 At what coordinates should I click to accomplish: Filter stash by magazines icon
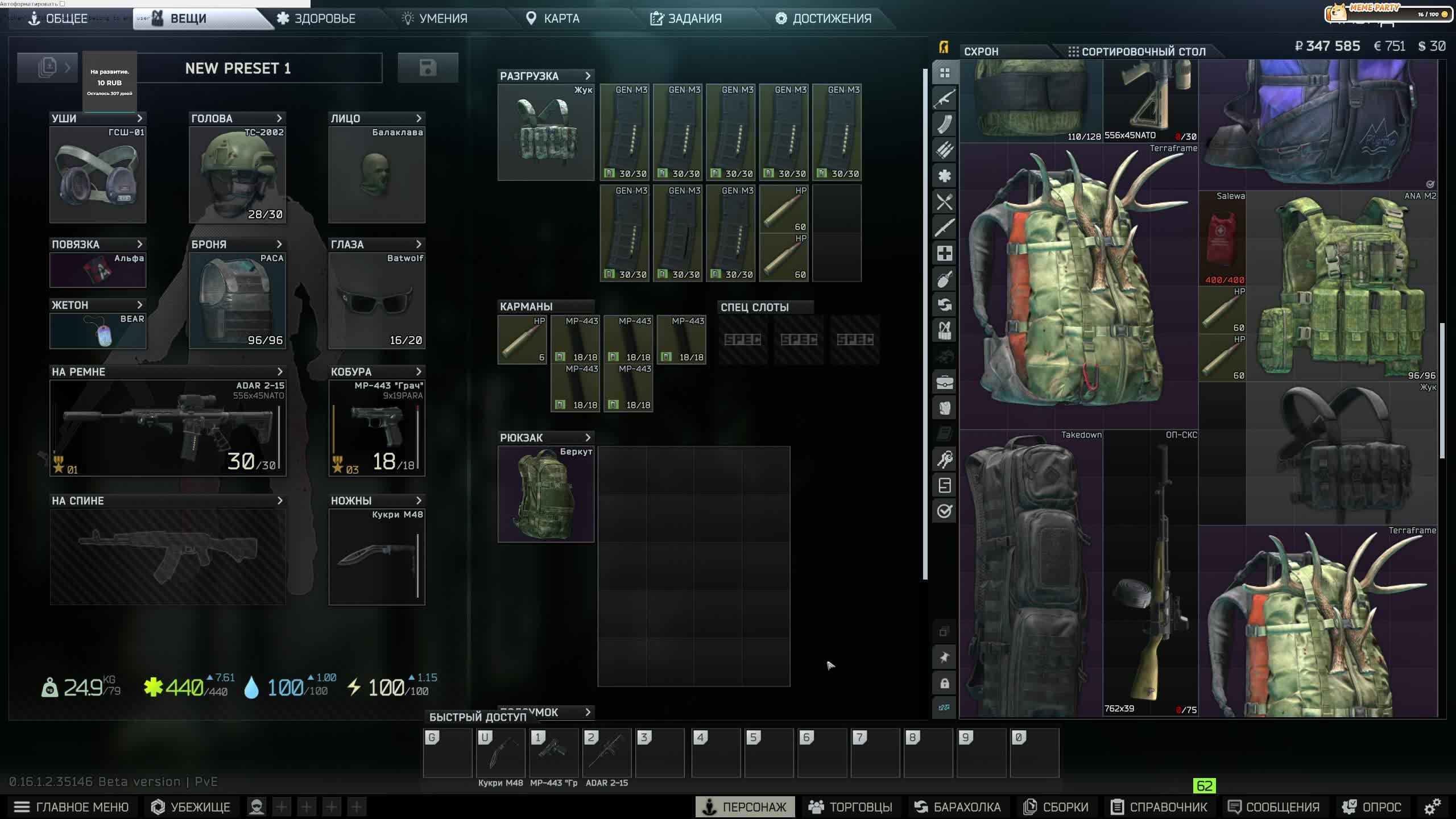(944, 125)
